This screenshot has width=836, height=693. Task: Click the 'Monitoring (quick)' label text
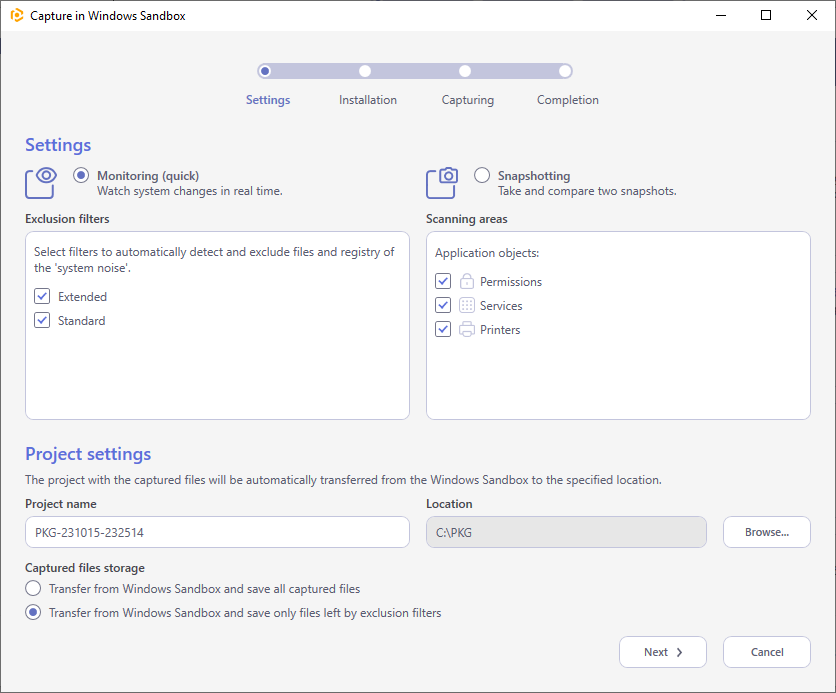148,175
